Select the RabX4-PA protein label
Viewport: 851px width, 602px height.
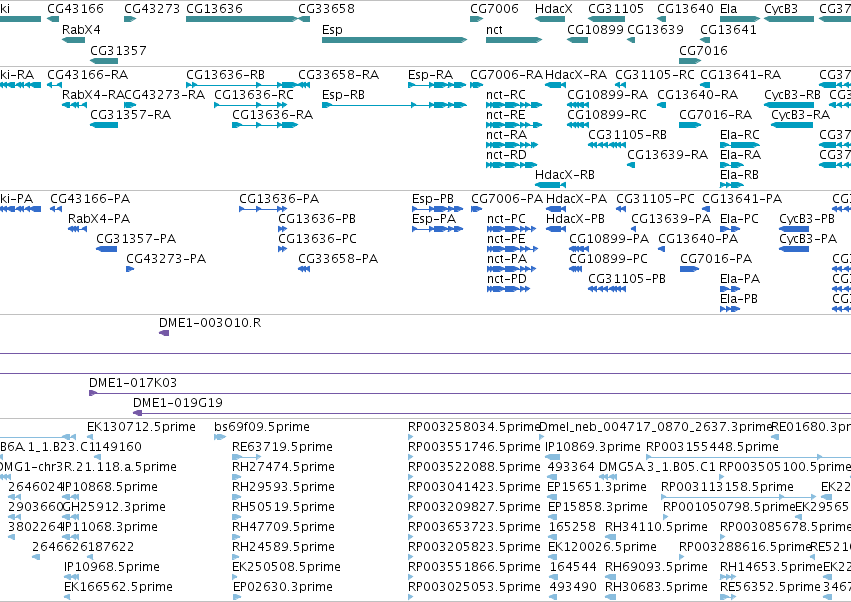[99, 219]
